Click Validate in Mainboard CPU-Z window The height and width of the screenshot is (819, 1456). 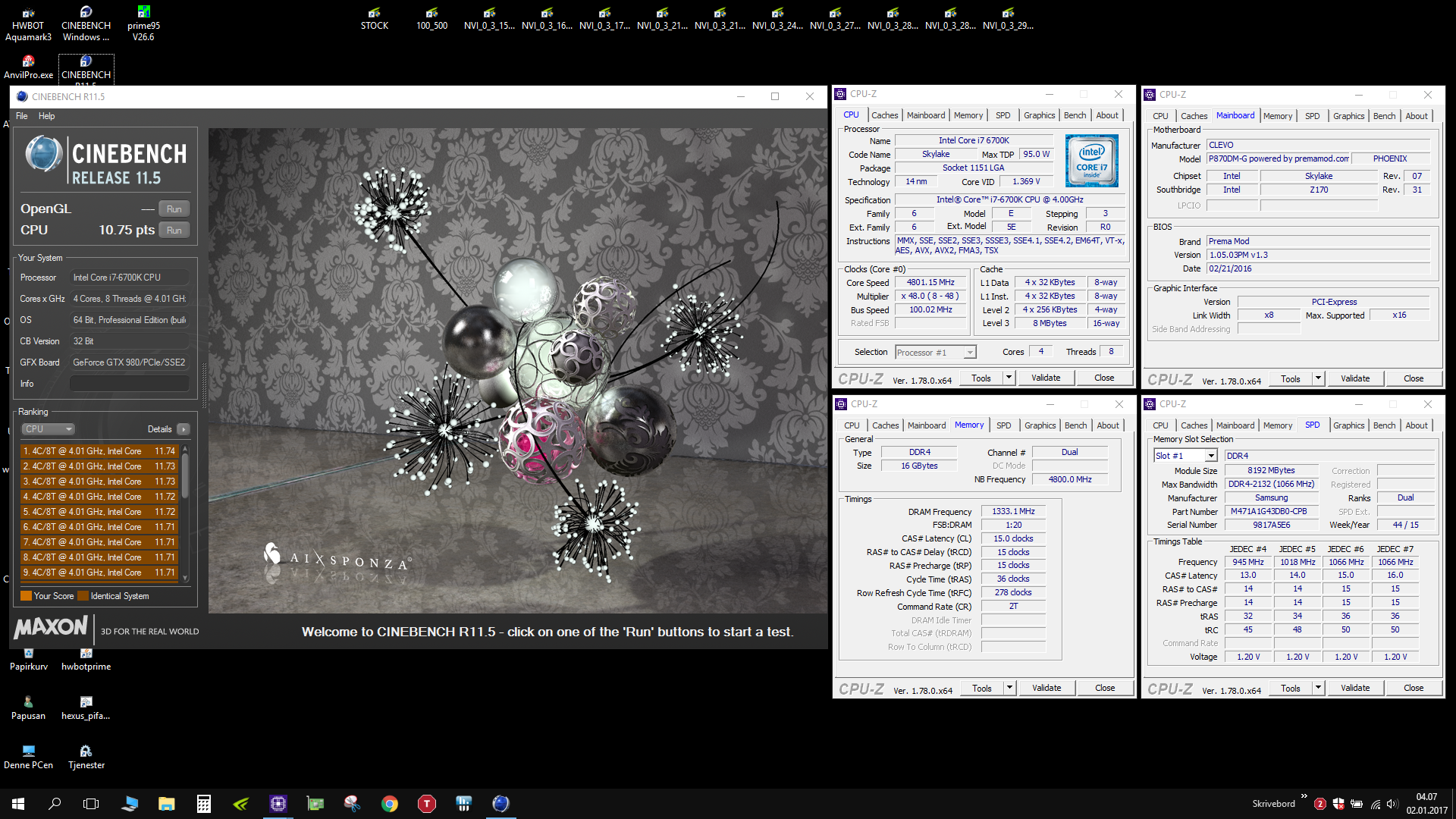1355,378
